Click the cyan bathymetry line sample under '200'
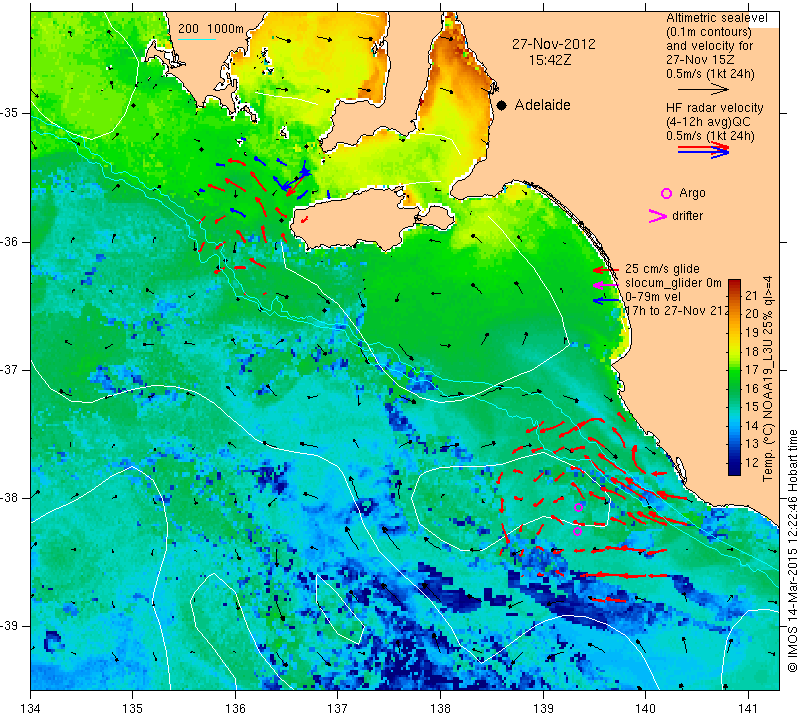Viewport: 800px width, 720px height. point(196,39)
